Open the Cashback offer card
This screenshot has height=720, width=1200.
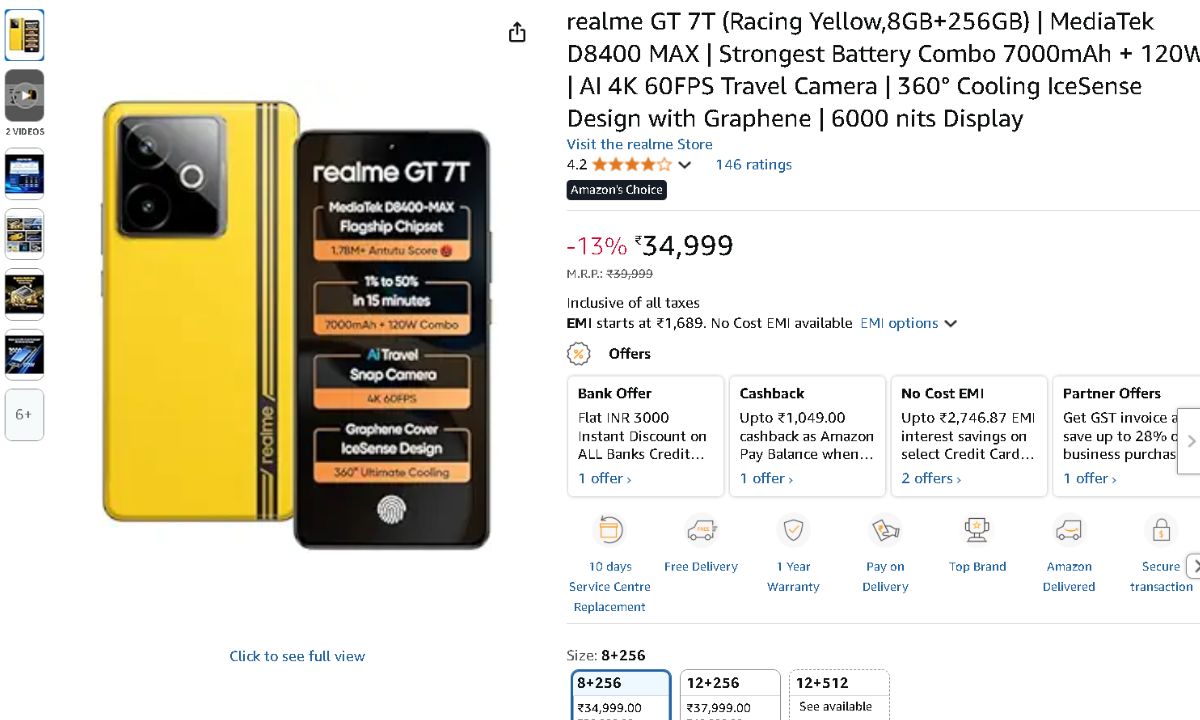(807, 436)
